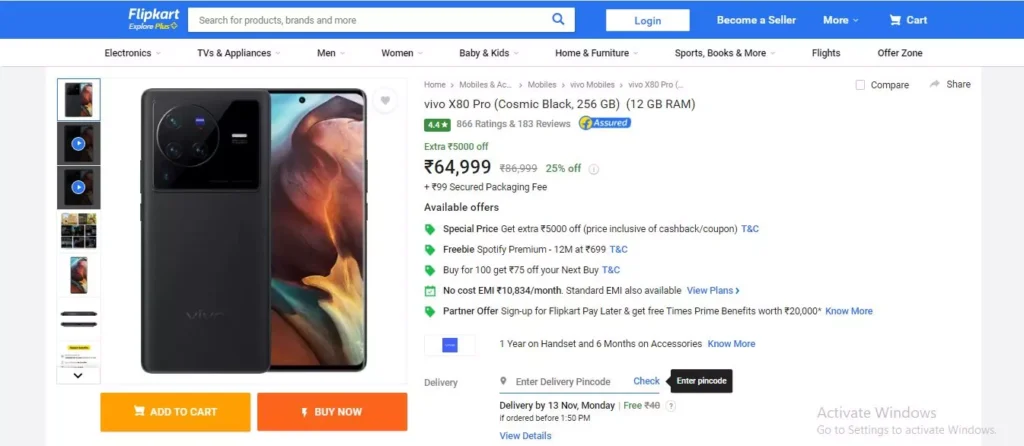Click the delivery charge question mark icon
This screenshot has height=446, width=1024.
670,406
